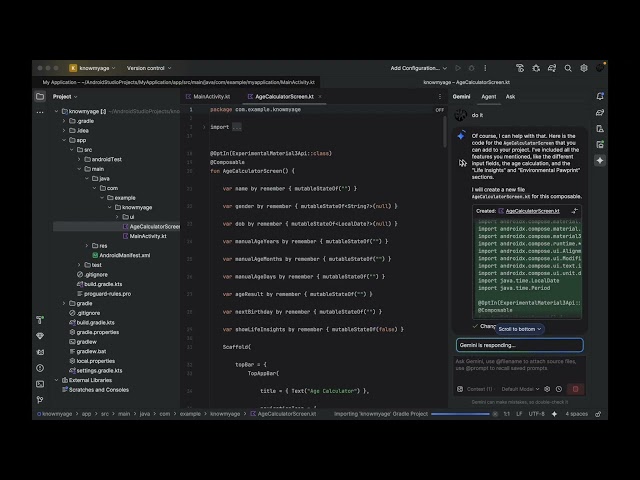Close the AgeCalculatorScreen.kt tab
This screenshot has width=640, height=480.
pos(320,97)
